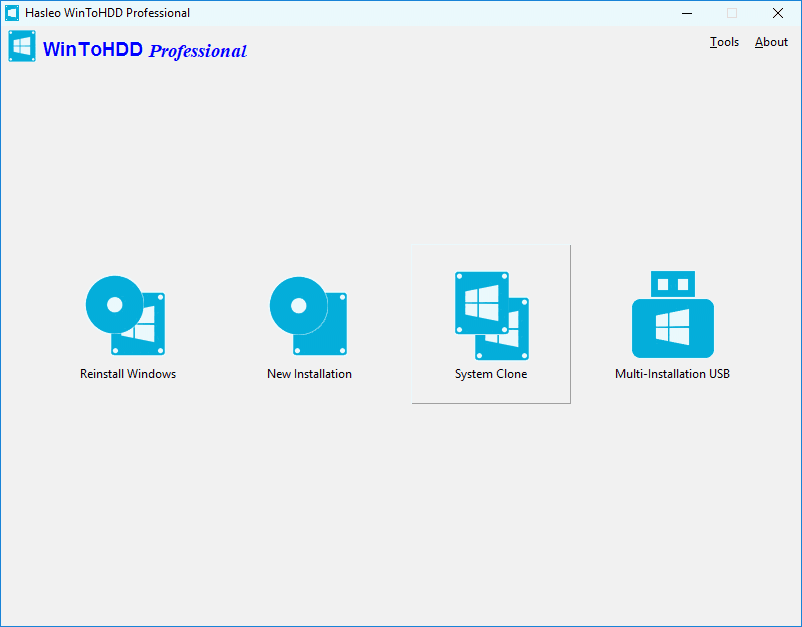Open the Tools menu
The width and height of the screenshot is (802, 627).
[723, 42]
